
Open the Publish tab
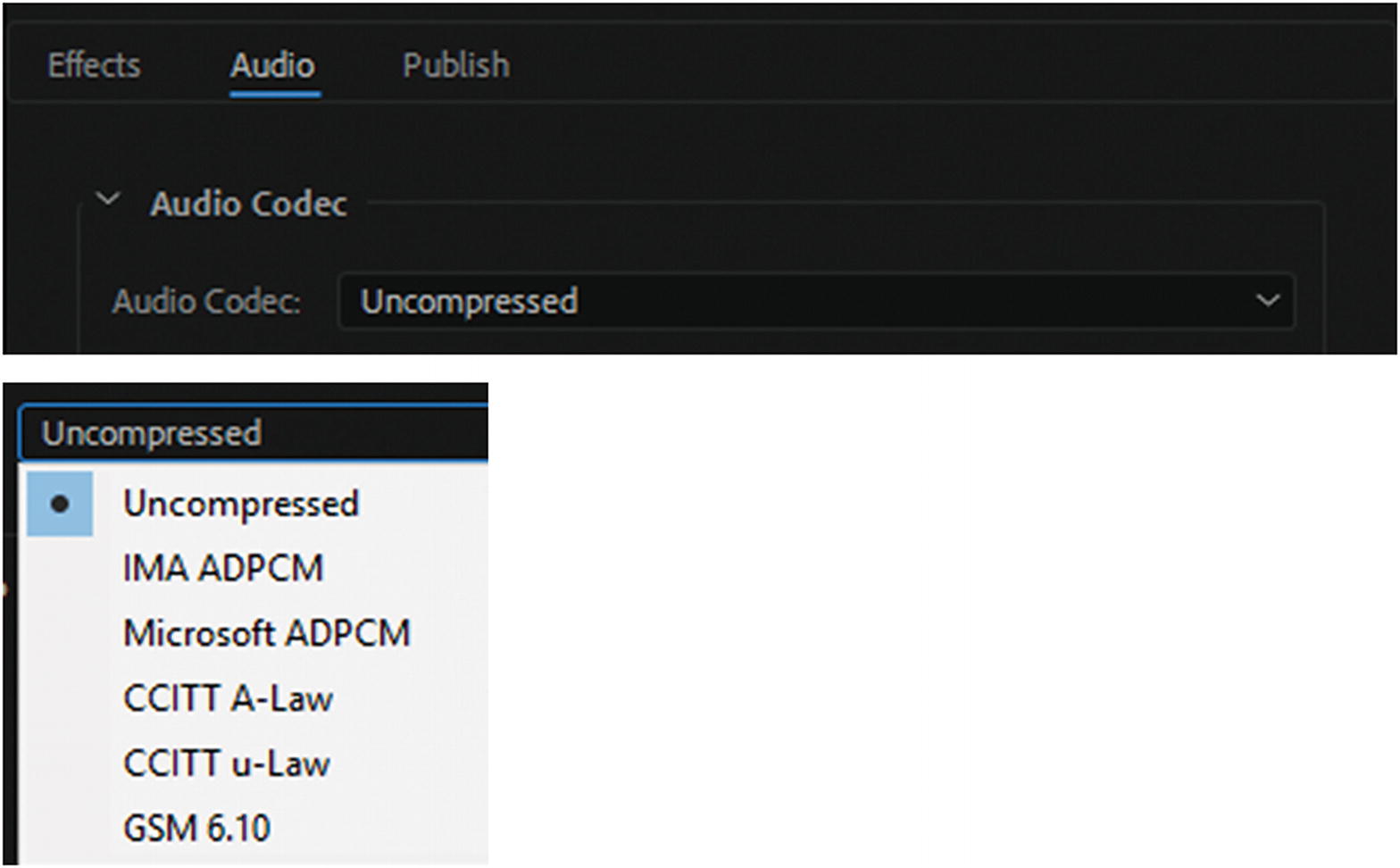(455, 65)
